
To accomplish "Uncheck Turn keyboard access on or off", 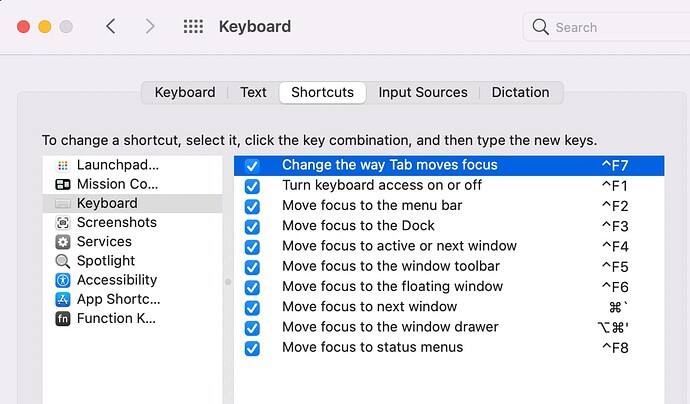I will (252, 186).
